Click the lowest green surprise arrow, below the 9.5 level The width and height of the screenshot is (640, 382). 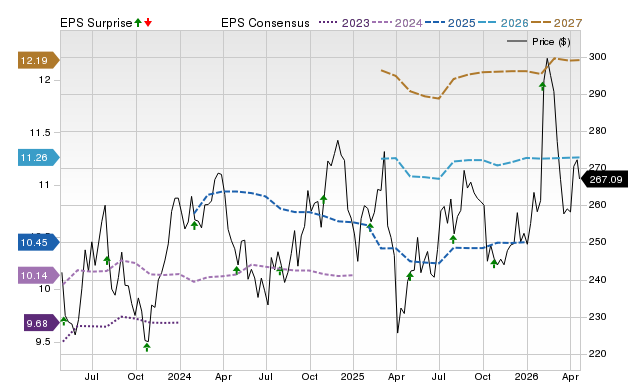point(147,347)
